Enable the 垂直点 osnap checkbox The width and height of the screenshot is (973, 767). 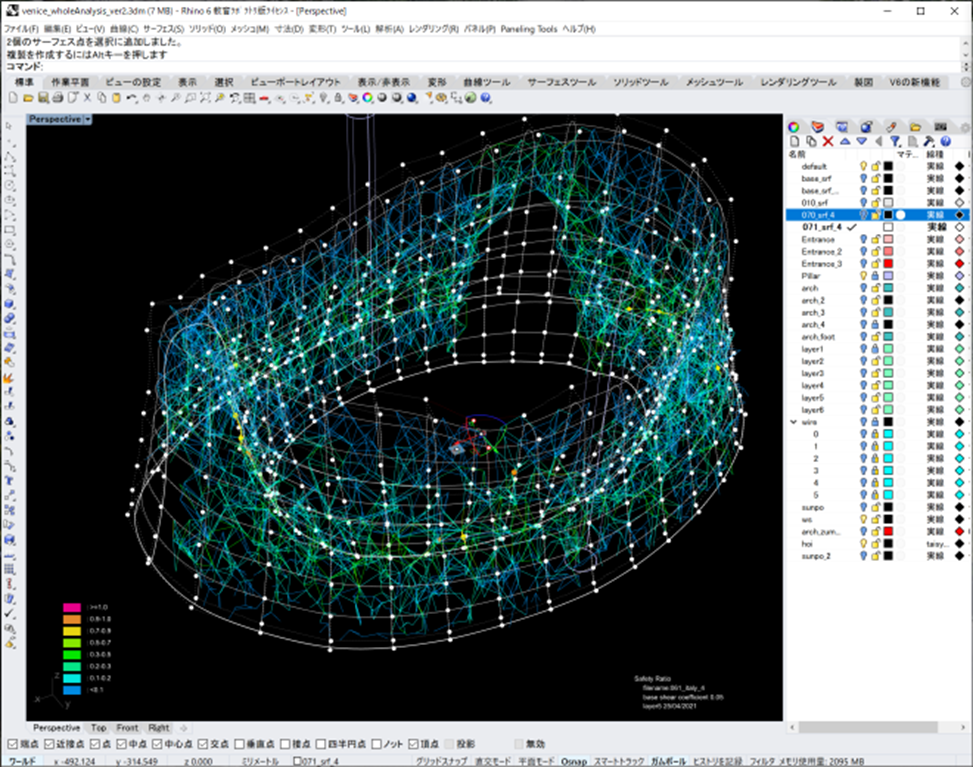pos(240,744)
